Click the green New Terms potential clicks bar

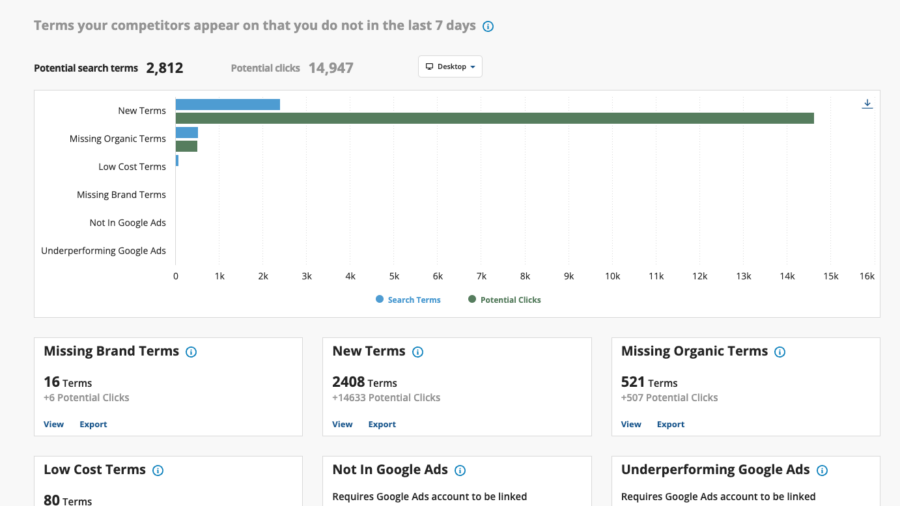pos(495,118)
